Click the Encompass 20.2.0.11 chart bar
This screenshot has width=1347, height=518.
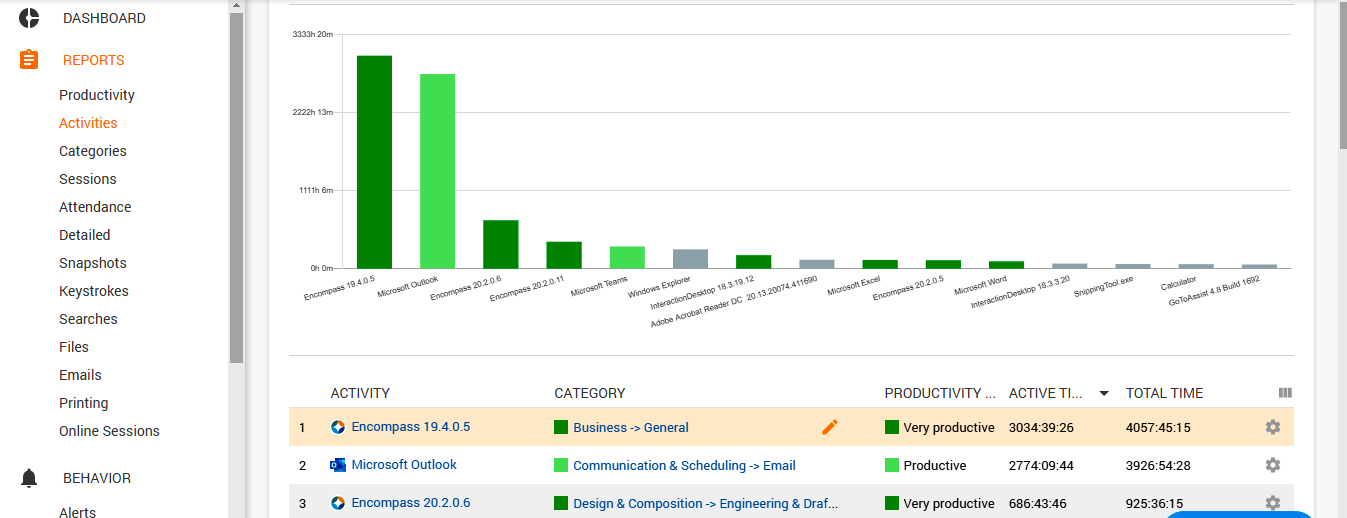click(x=564, y=255)
